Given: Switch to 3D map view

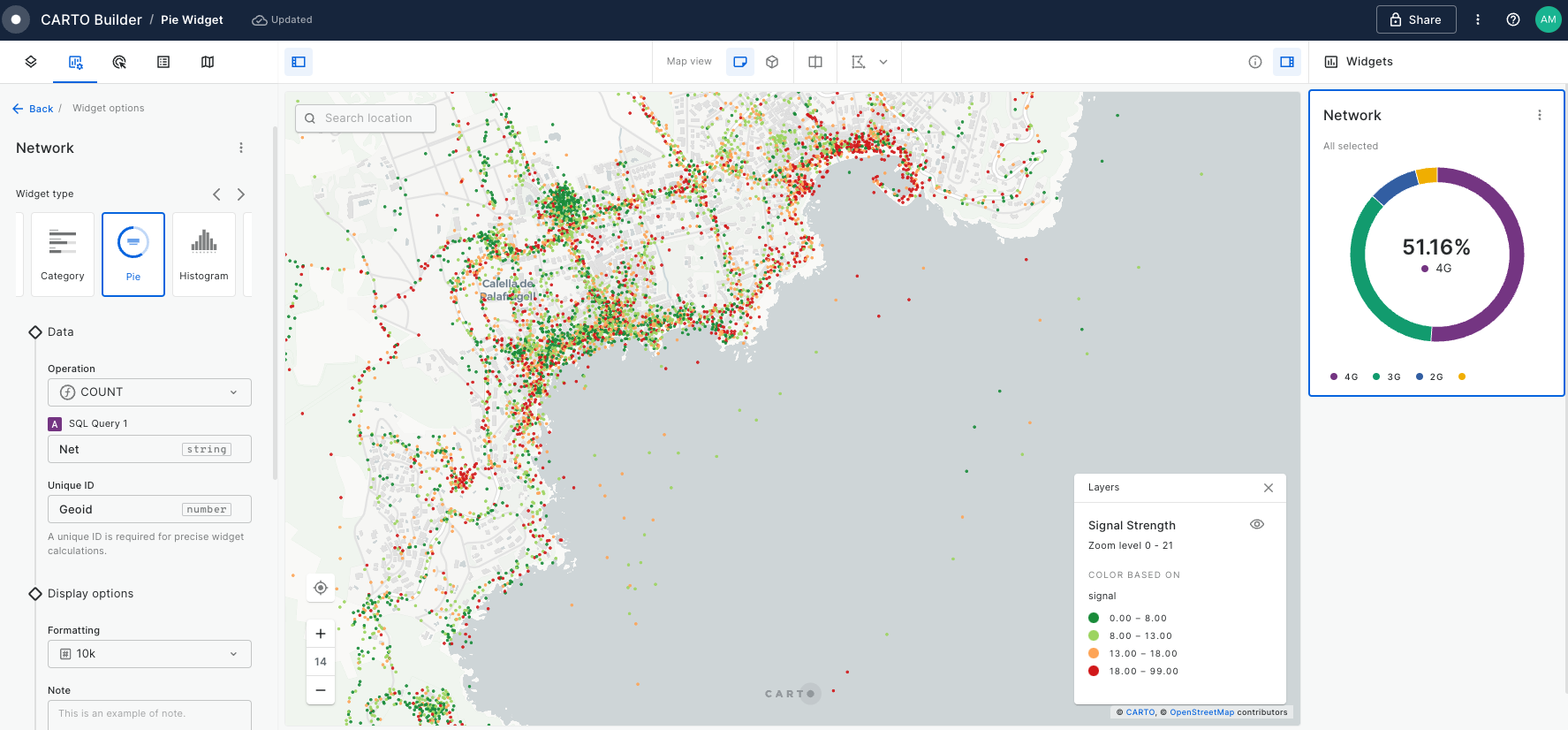Looking at the screenshot, I should point(772,62).
